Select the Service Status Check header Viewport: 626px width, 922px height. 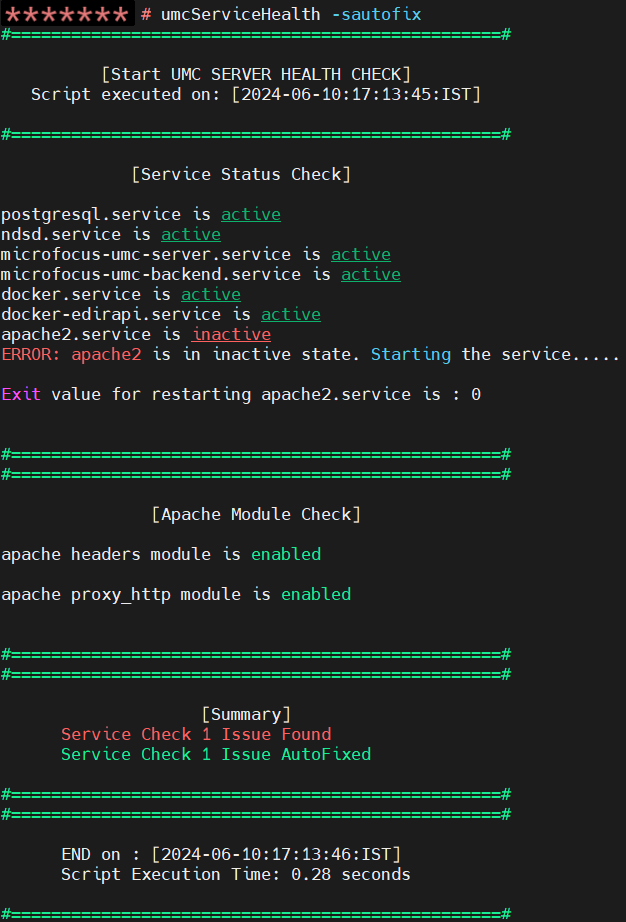coord(241,174)
